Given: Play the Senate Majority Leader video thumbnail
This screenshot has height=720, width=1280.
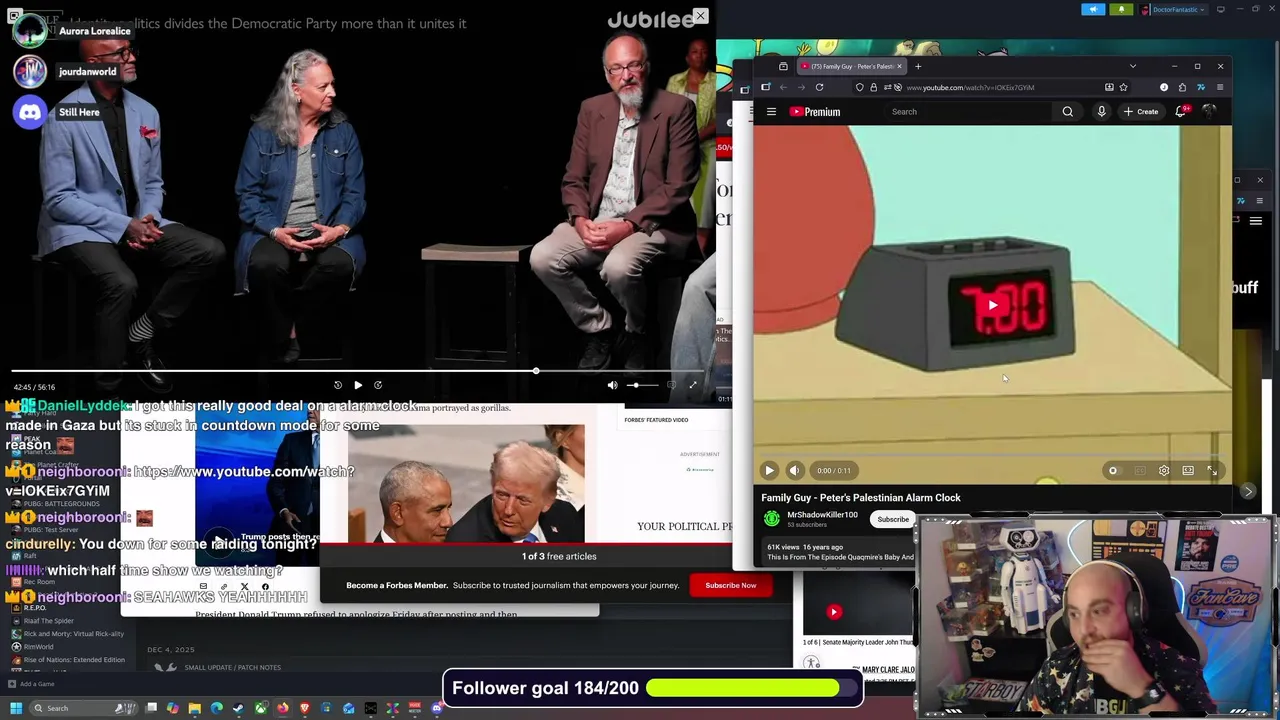Looking at the screenshot, I should pos(834,612).
